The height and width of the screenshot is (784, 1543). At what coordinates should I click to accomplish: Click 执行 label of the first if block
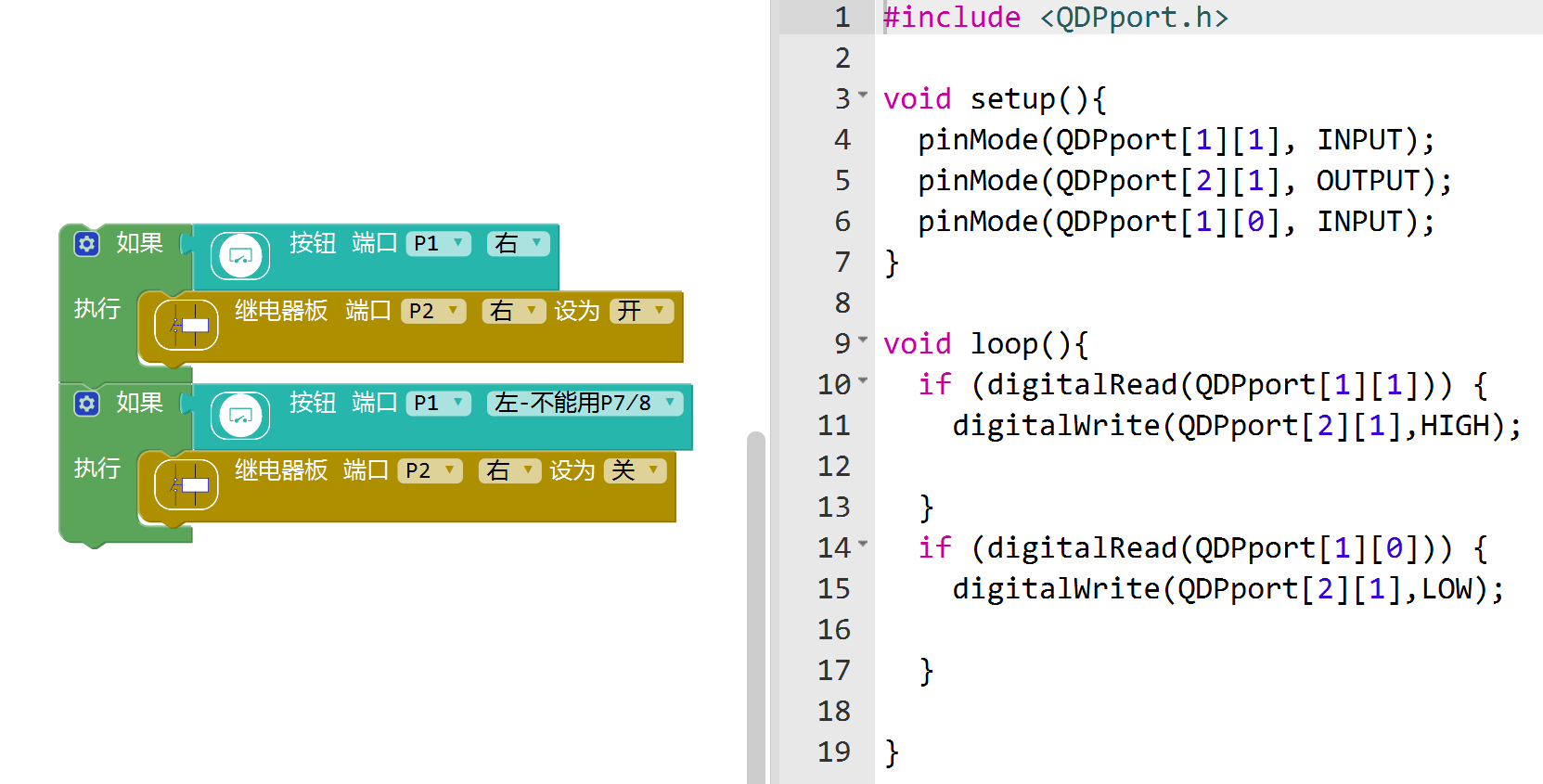[x=97, y=309]
